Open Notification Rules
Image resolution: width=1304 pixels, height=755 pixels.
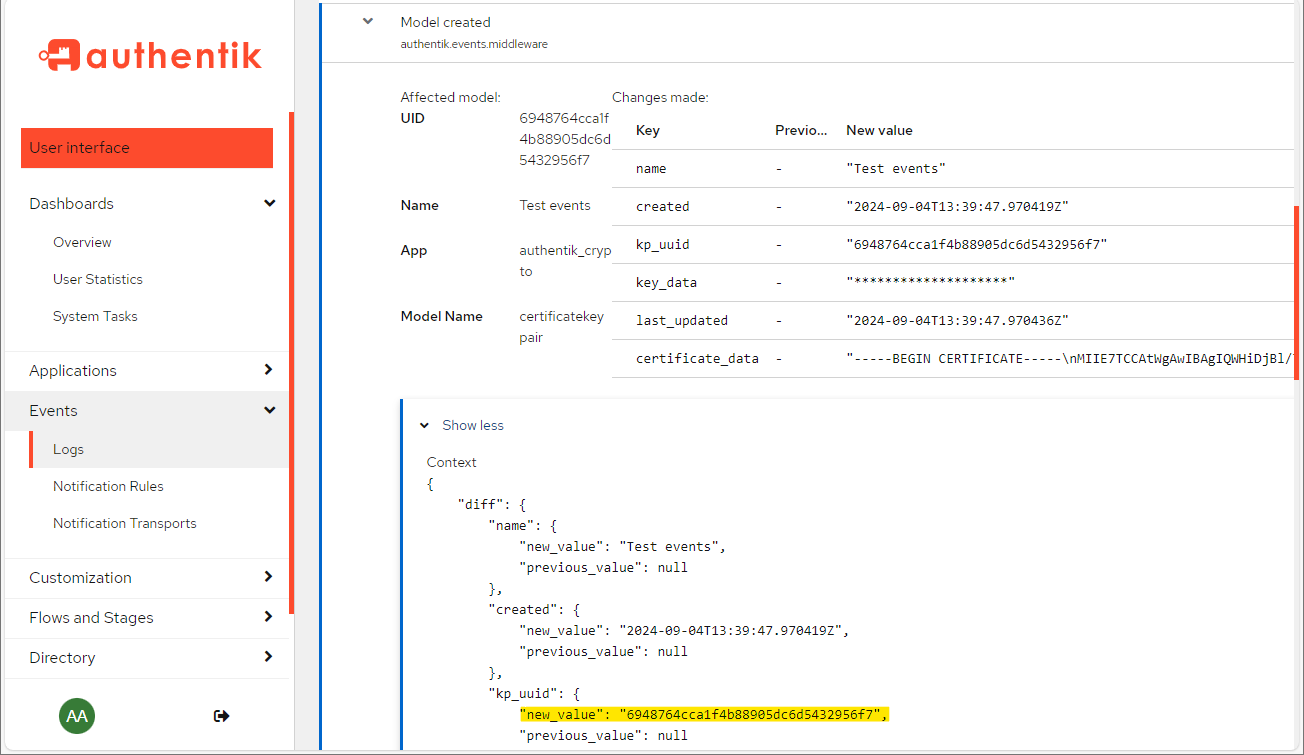click(x=108, y=486)
